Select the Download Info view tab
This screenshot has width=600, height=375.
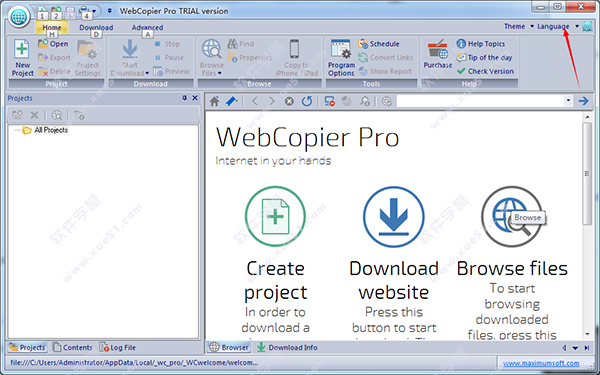pyautogui.click(x=287, y=347)
